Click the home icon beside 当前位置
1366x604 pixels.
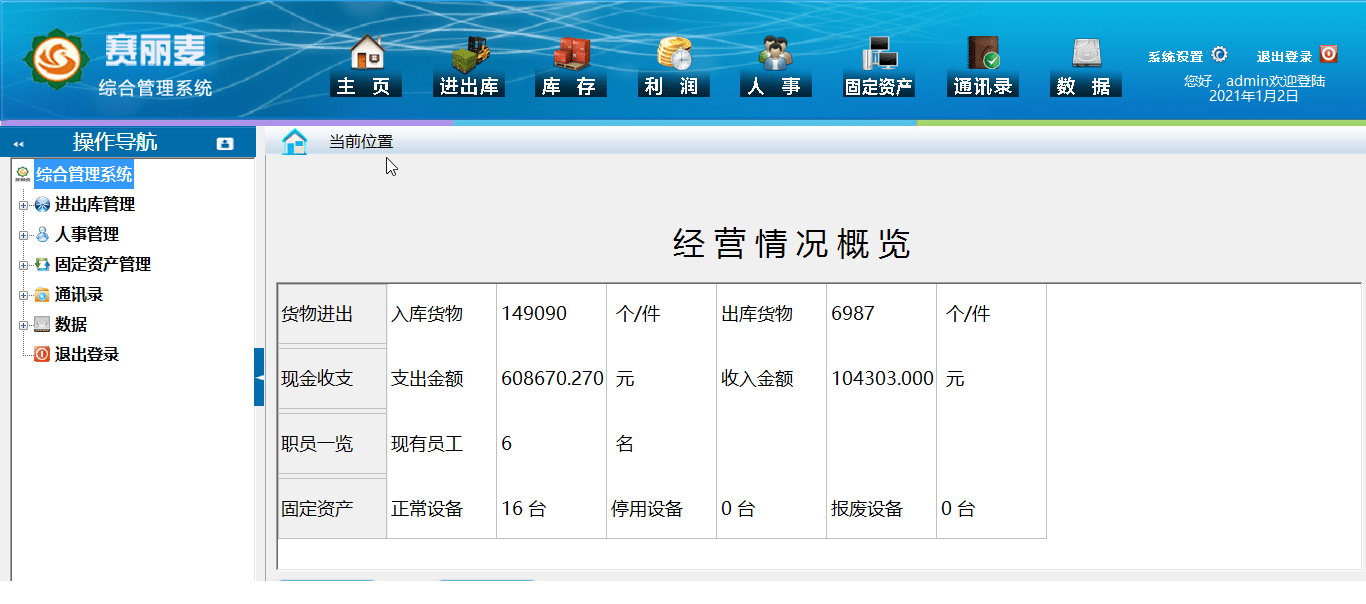[294, 142]
